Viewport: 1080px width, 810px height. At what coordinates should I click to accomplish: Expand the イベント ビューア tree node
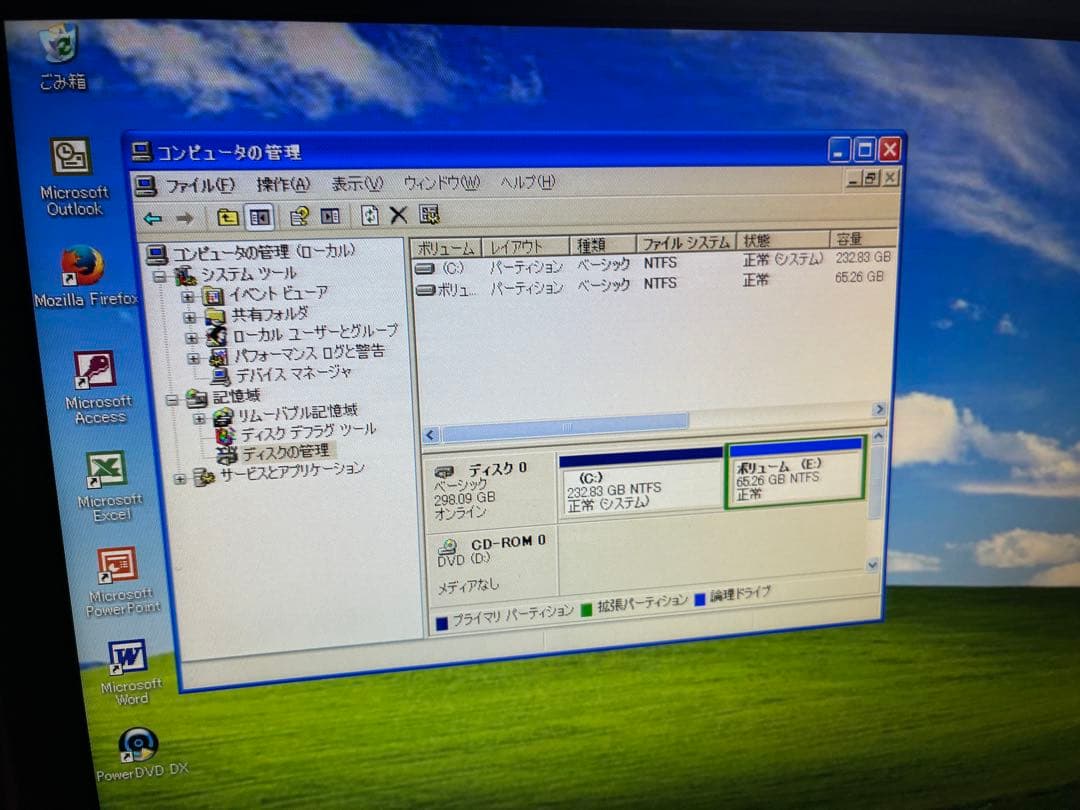[x=187, y=296]
